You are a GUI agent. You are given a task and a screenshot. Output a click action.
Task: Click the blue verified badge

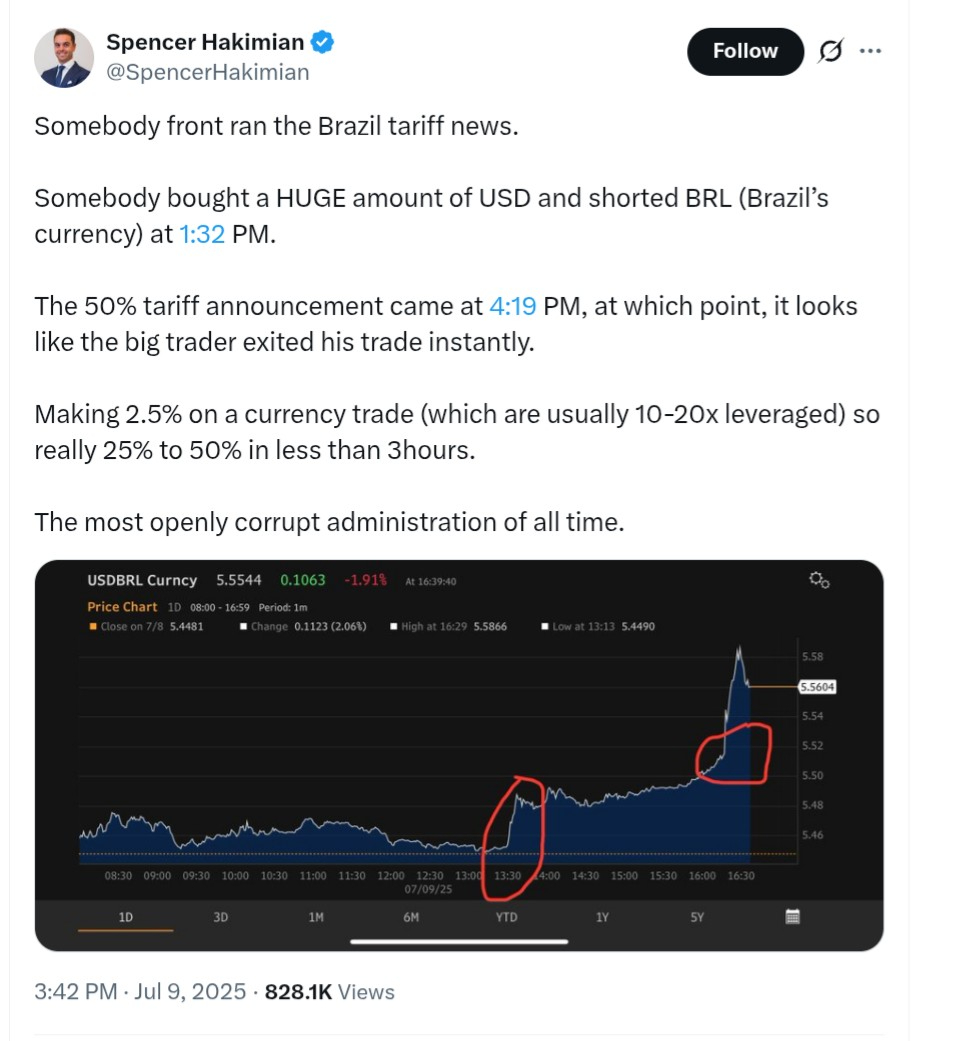(322, 42)
